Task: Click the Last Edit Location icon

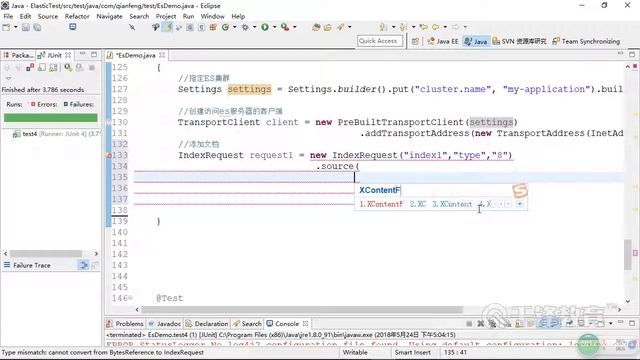Action: coord(423,27)
